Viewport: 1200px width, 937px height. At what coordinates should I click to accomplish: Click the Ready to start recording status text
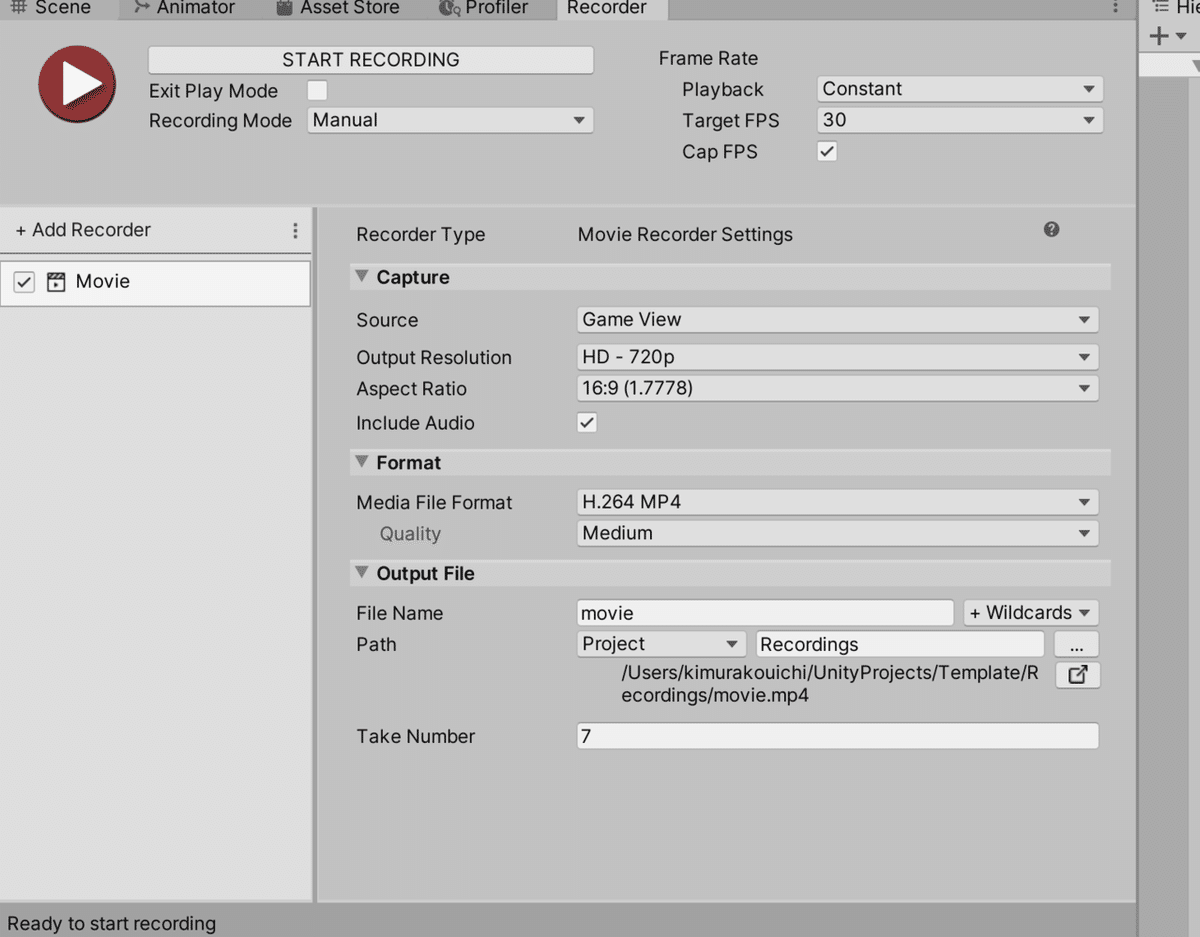112,923
